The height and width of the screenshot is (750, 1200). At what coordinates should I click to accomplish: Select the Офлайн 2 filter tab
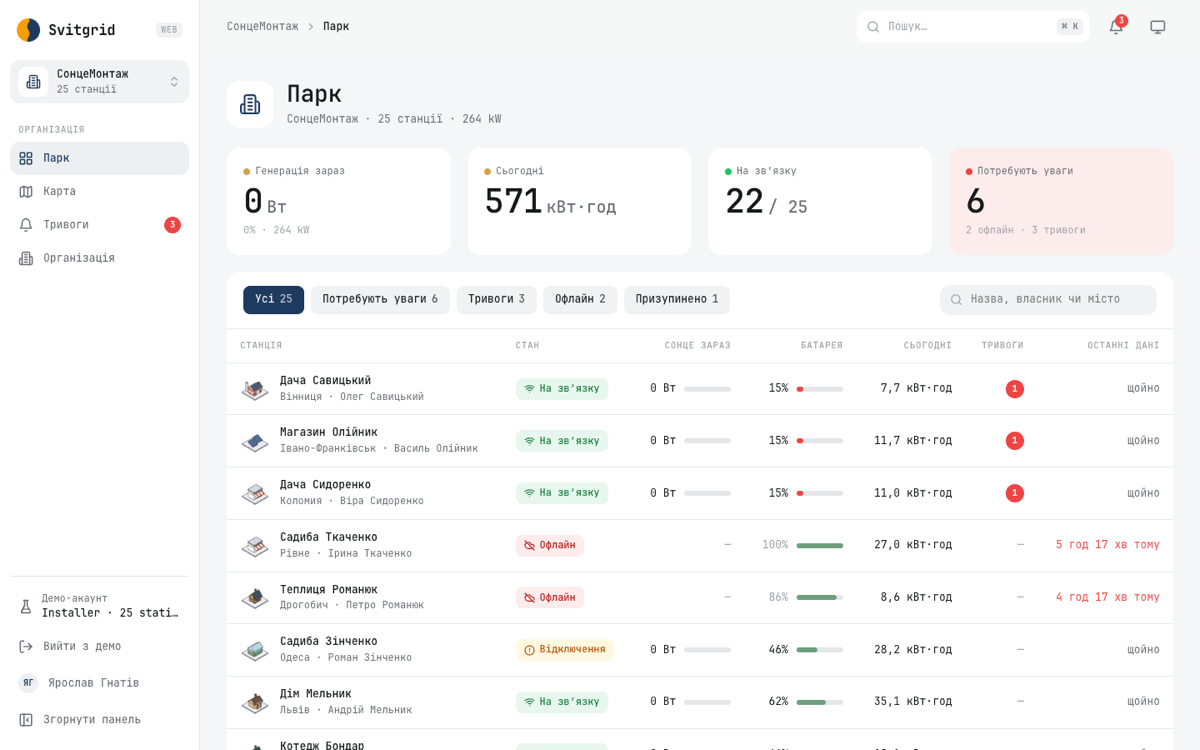580,300
